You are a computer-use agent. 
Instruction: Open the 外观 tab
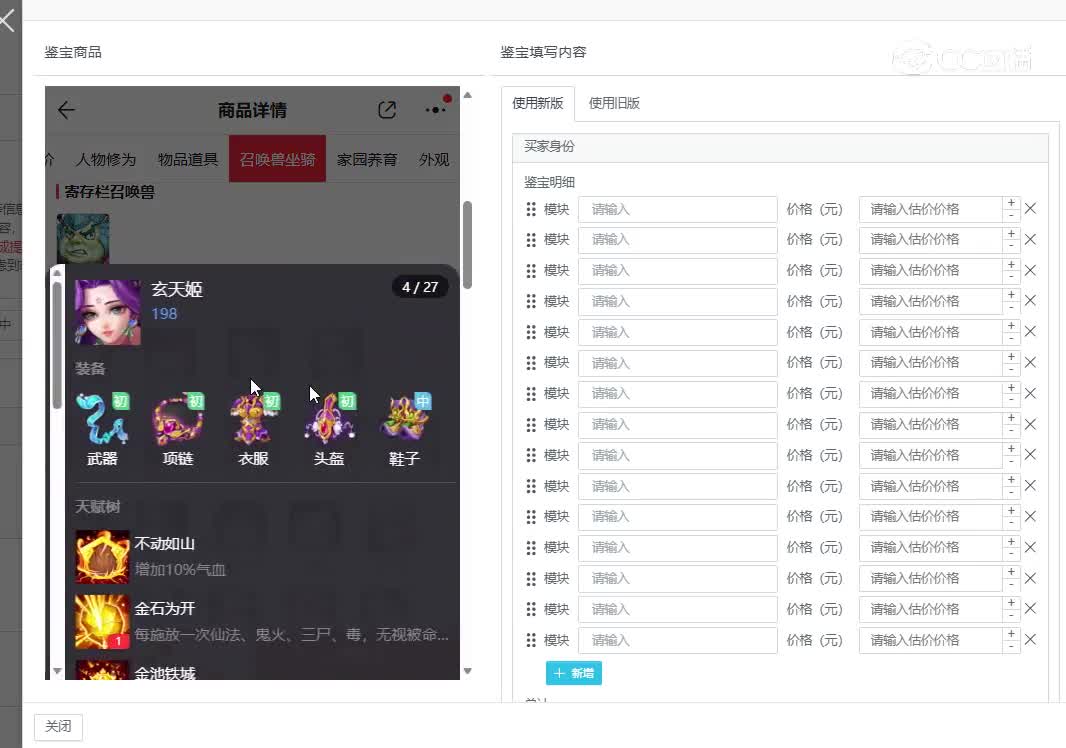tap(434, 158)
